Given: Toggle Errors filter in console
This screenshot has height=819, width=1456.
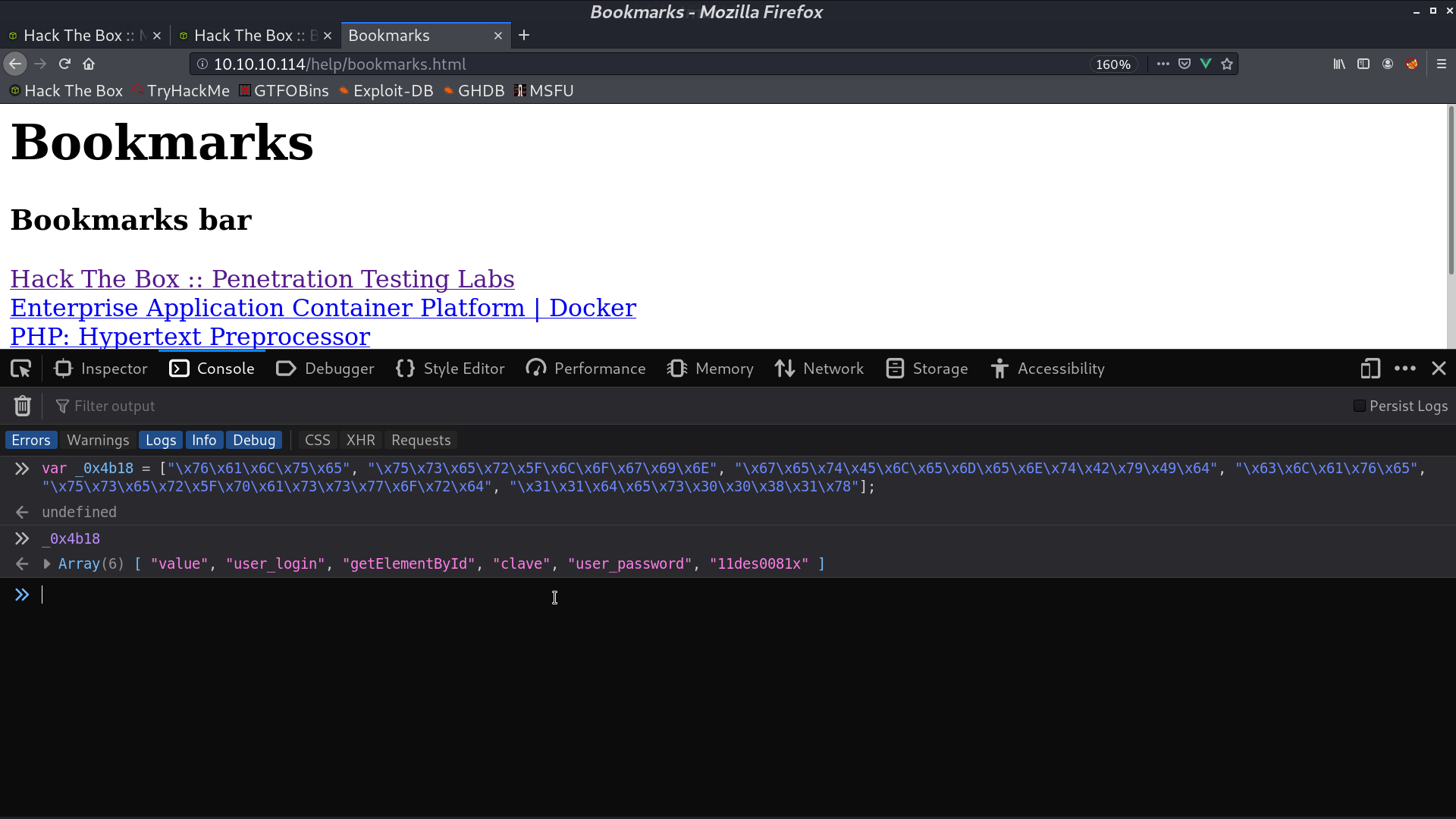Looking at the screenshot, I should (x=31, y=441).
